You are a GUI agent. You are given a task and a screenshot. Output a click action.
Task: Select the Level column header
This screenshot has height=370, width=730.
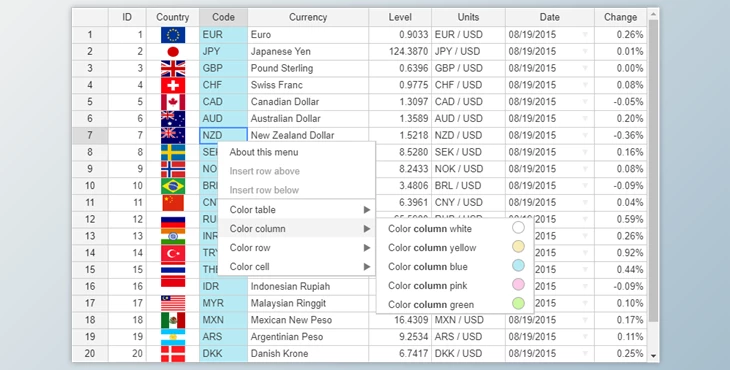pos(400,17)
